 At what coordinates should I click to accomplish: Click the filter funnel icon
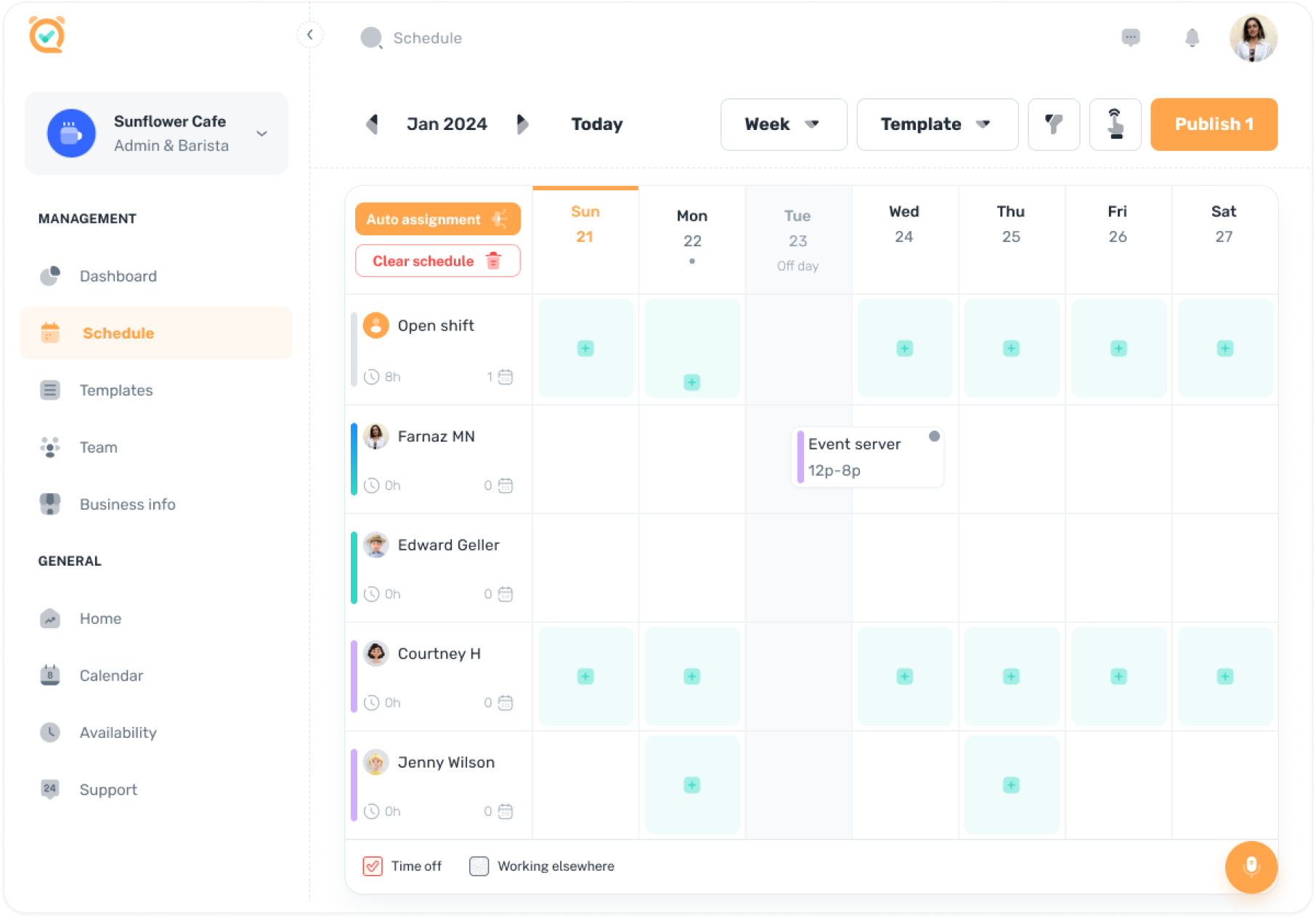click(x=1053, y=124)
